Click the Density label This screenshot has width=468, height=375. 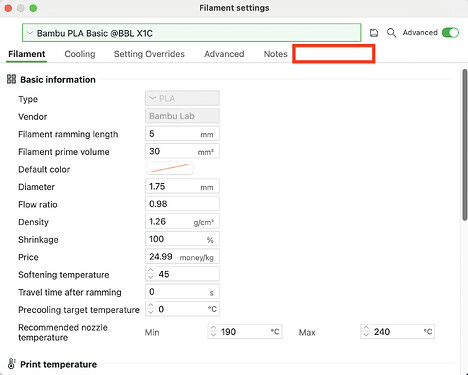33,222
